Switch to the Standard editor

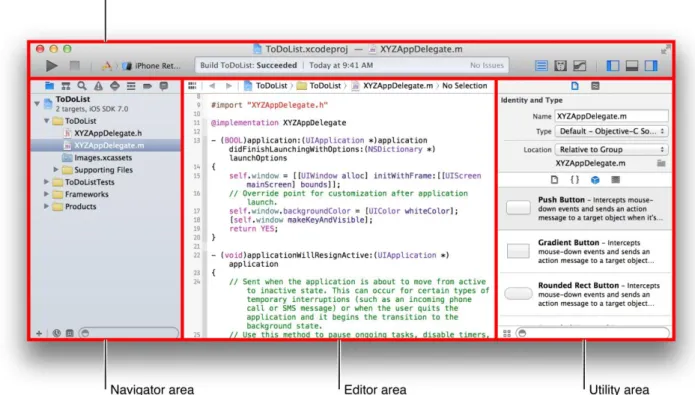point(541,66)
